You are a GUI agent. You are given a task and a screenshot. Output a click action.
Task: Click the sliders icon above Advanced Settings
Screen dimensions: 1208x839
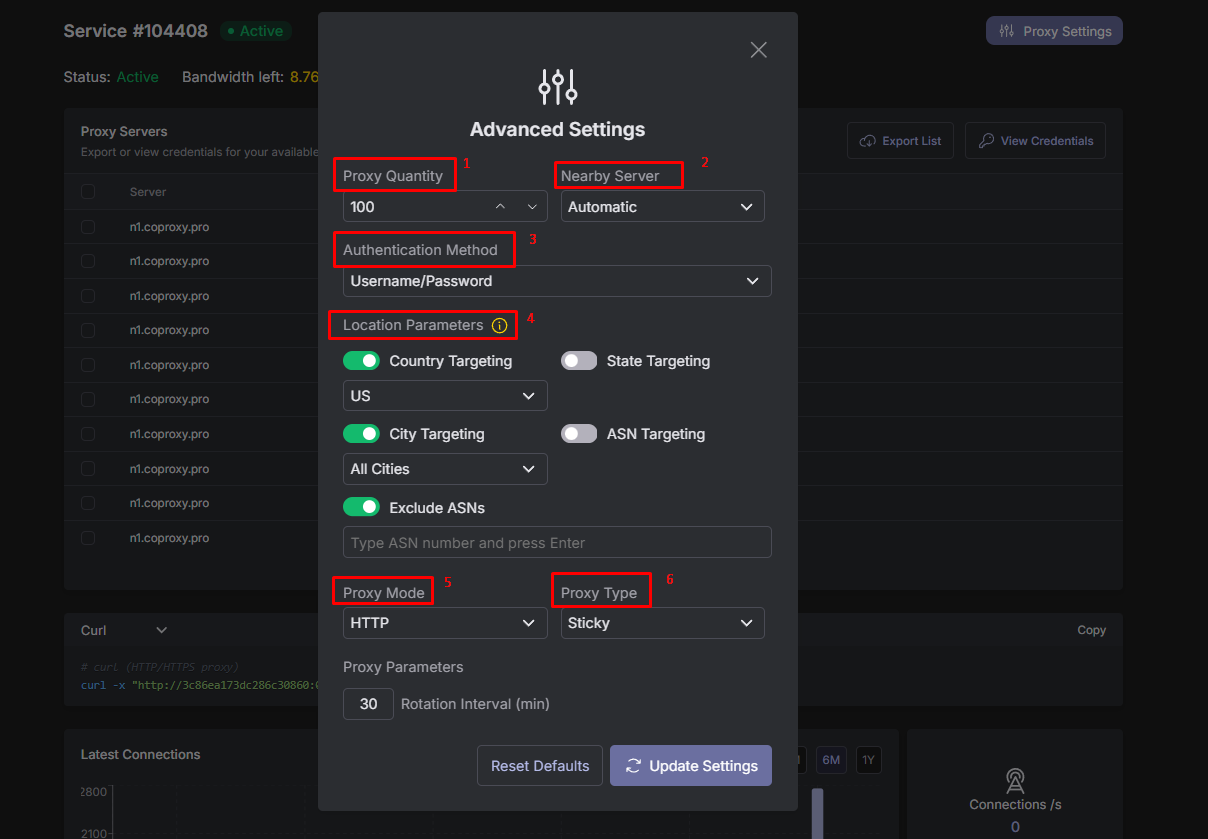tap(558, 87)
